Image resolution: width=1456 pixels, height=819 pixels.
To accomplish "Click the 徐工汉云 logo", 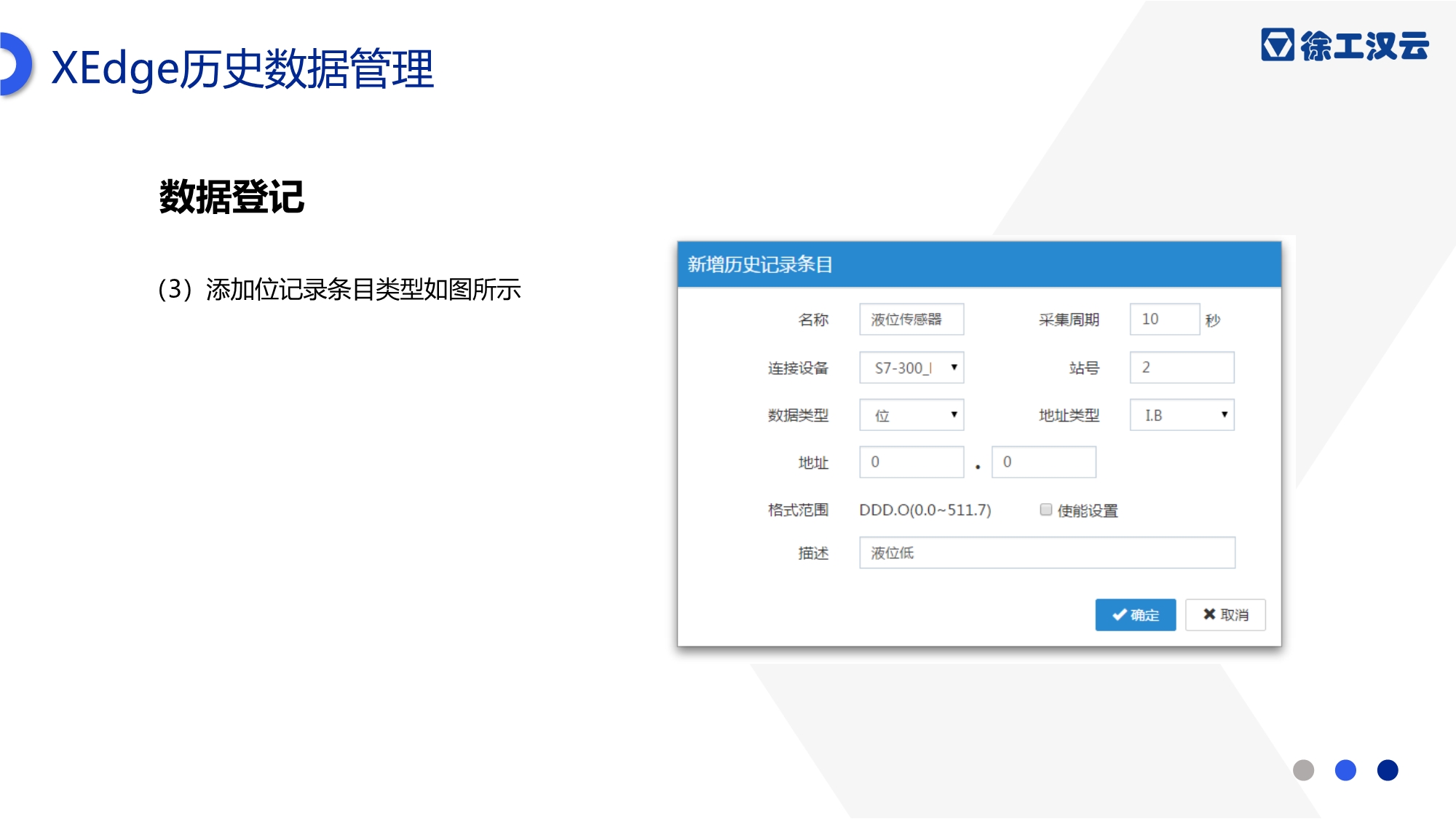I will (1345, 45).
